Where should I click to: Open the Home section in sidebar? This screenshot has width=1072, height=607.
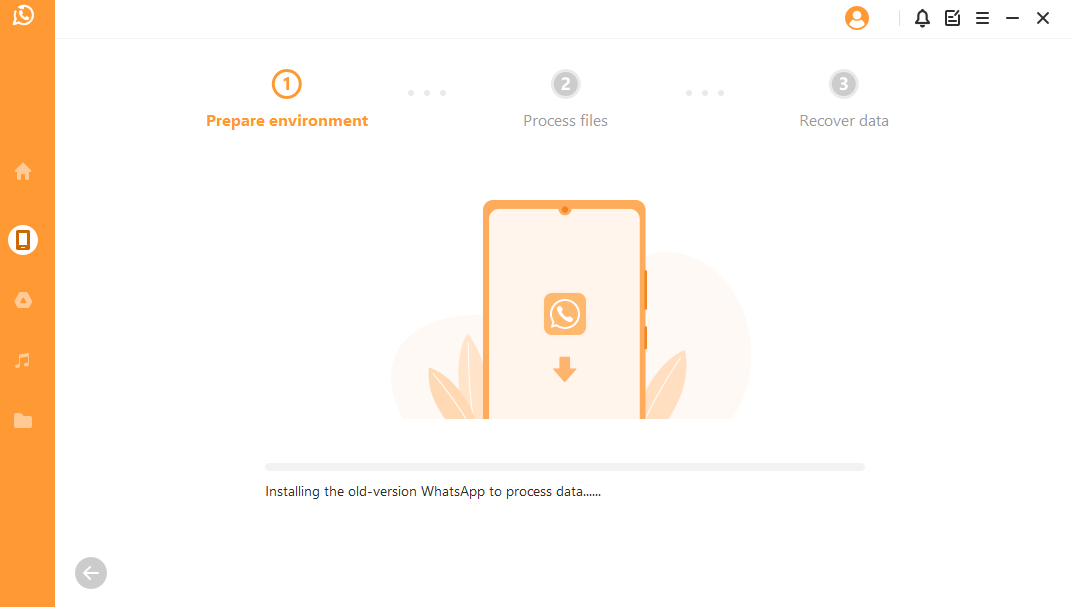coord(23,172)
